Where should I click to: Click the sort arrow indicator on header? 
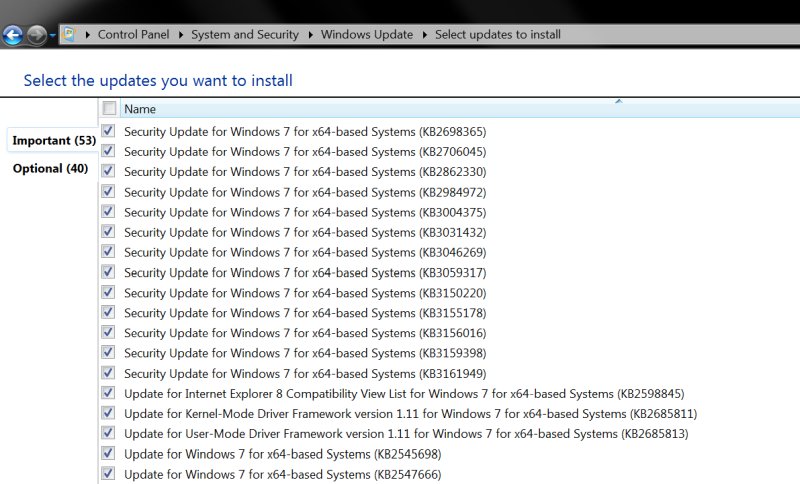(619, 101)
